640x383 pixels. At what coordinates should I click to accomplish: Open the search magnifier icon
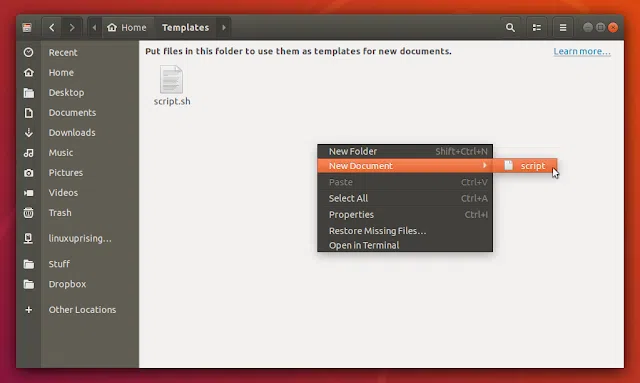pyautogui.click(x=510, y=27)
